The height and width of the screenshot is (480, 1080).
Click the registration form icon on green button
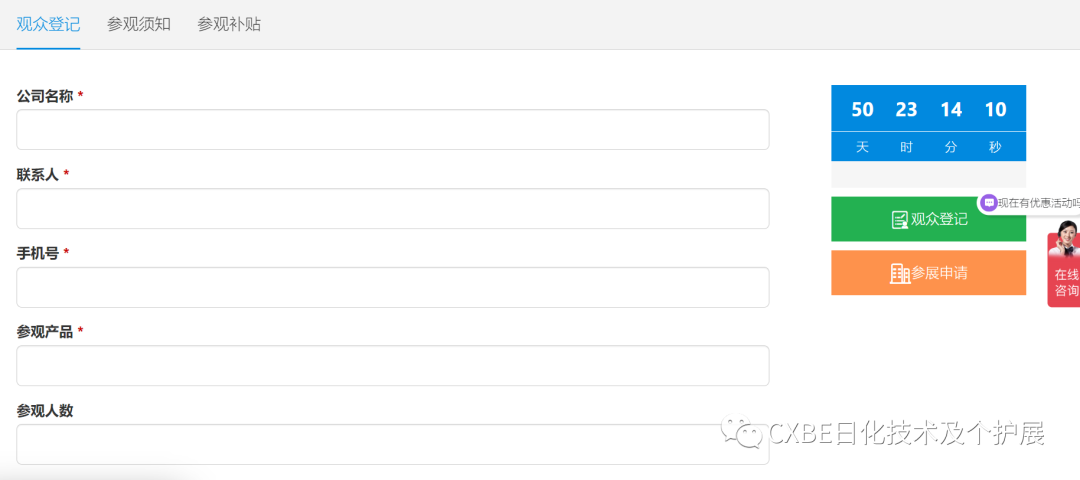(x=899, y=219)
